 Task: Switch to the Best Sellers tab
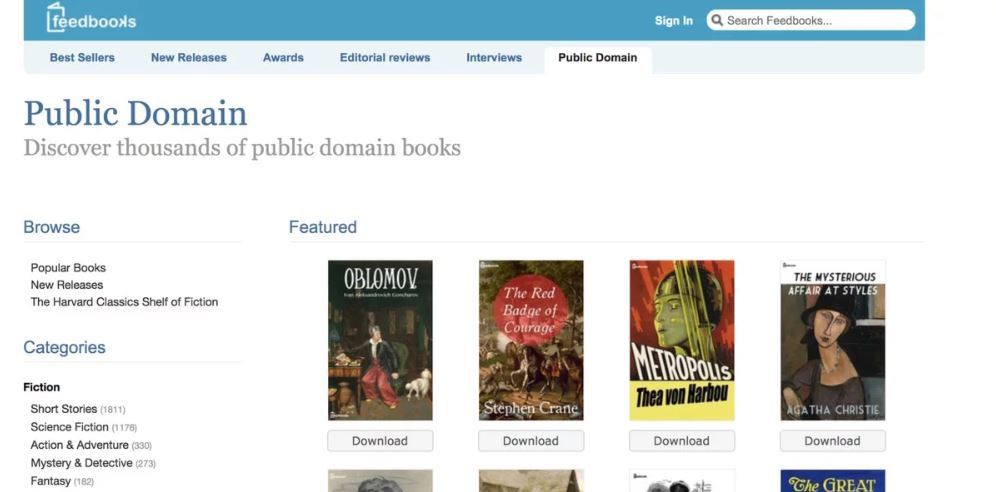(x=82, y=58)
